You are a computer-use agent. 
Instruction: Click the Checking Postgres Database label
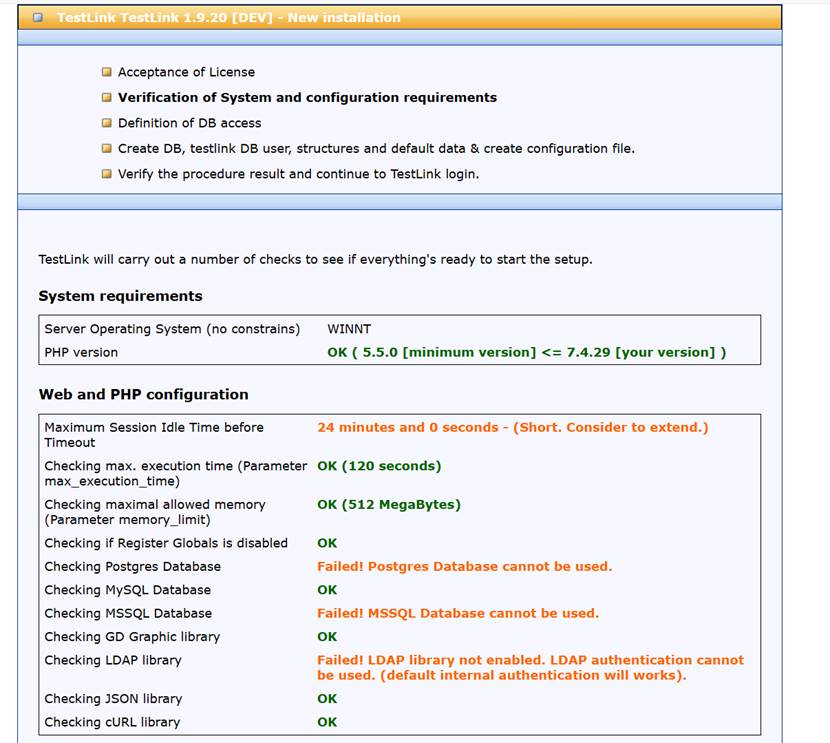pyautogui.click(x=132, y=566)
